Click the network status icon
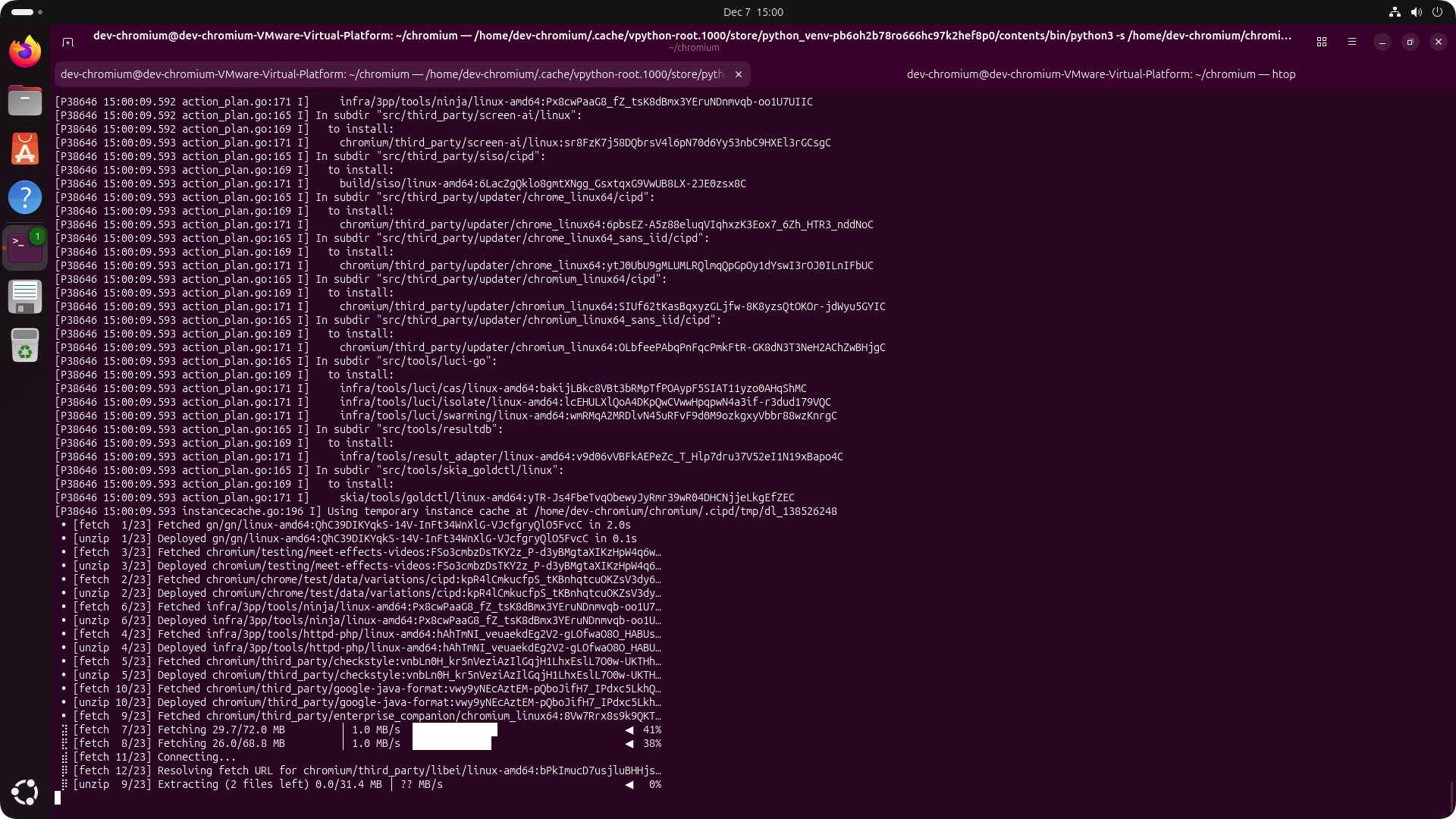Viewport: 1456px width, 819px height. [1394, 12]
